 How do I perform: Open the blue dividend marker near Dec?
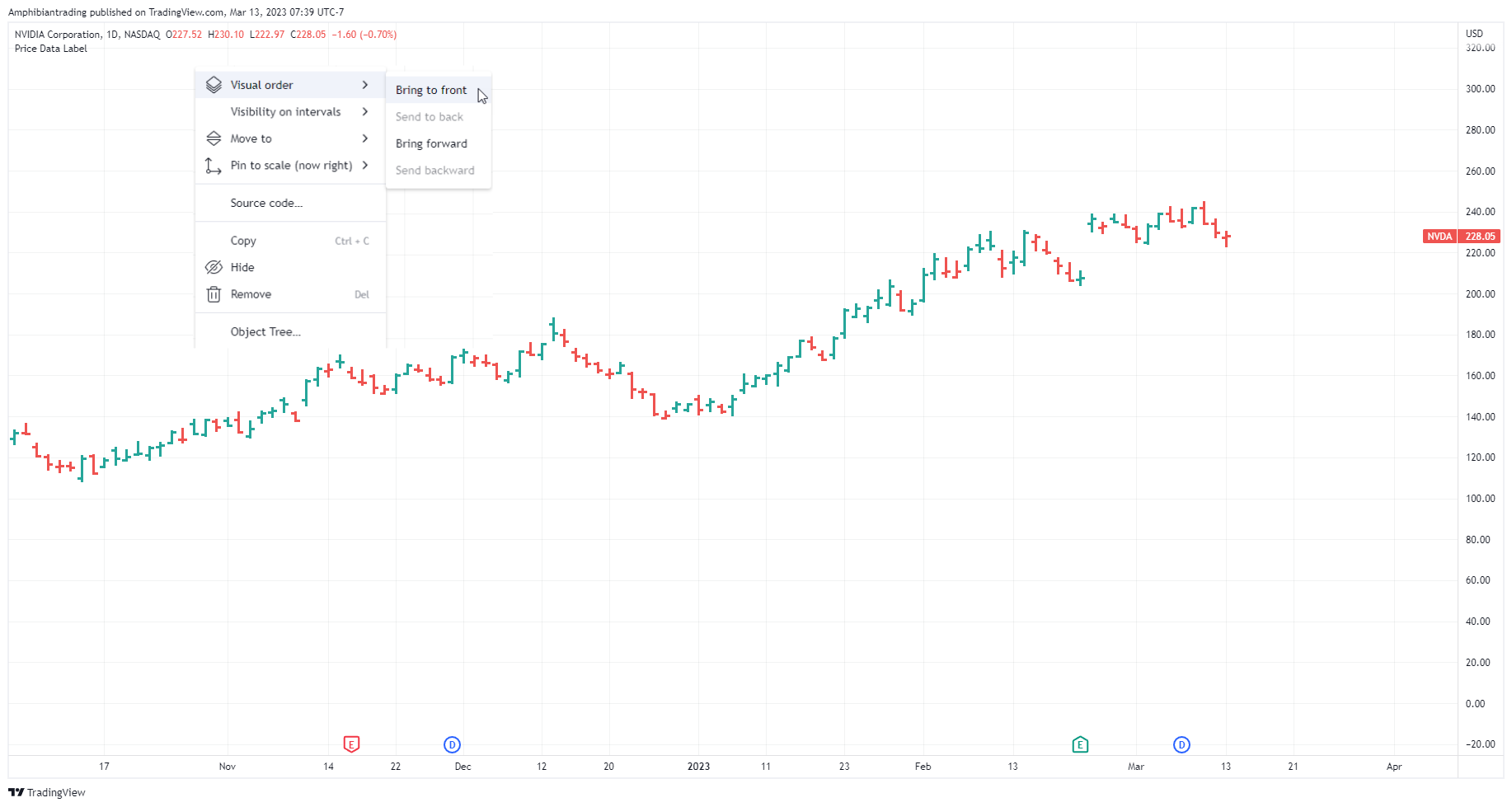[x=452, y=744]
